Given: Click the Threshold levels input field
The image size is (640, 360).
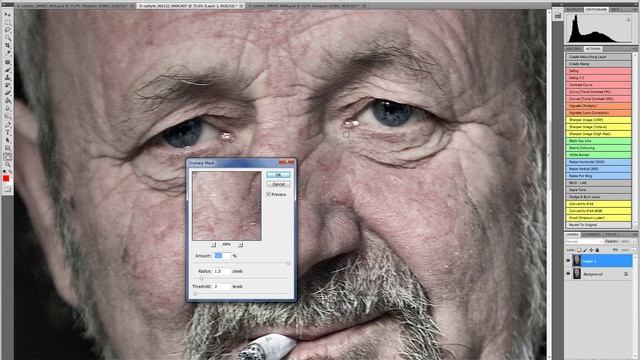Looking at the screenshot, I should pyautogui.click(x=222, y=287).
